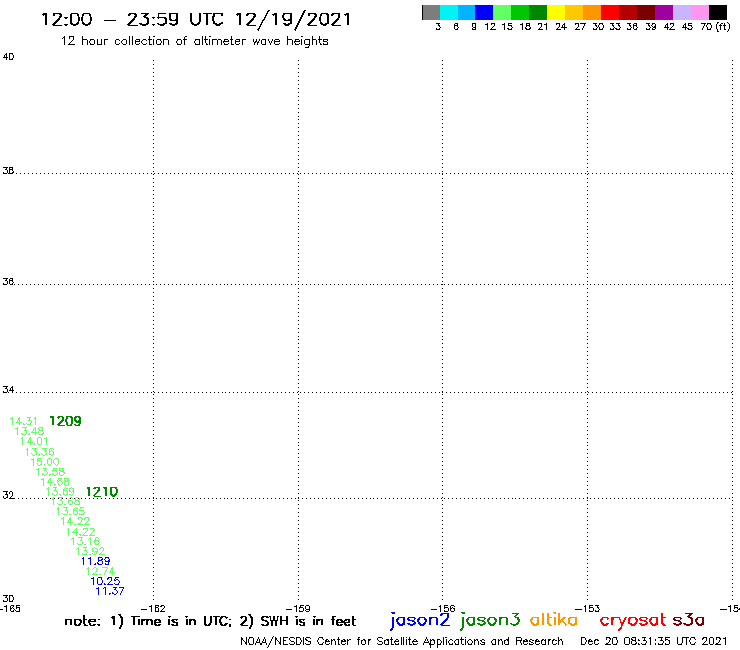Click the value 13.92

click(x=90, y=551)
